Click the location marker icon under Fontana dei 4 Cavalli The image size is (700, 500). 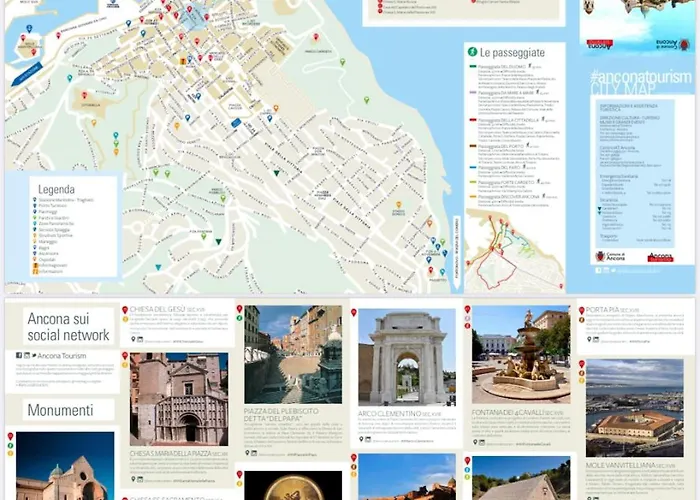pos(475,442)
